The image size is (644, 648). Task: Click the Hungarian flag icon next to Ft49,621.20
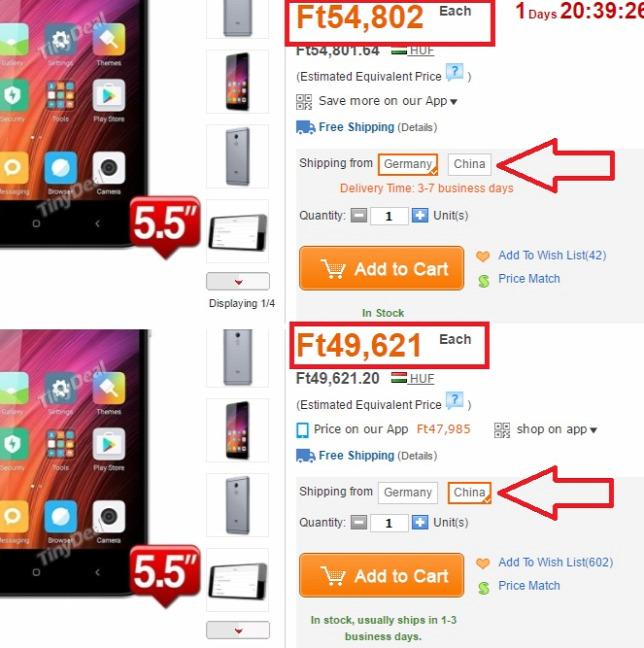(399, 378)
